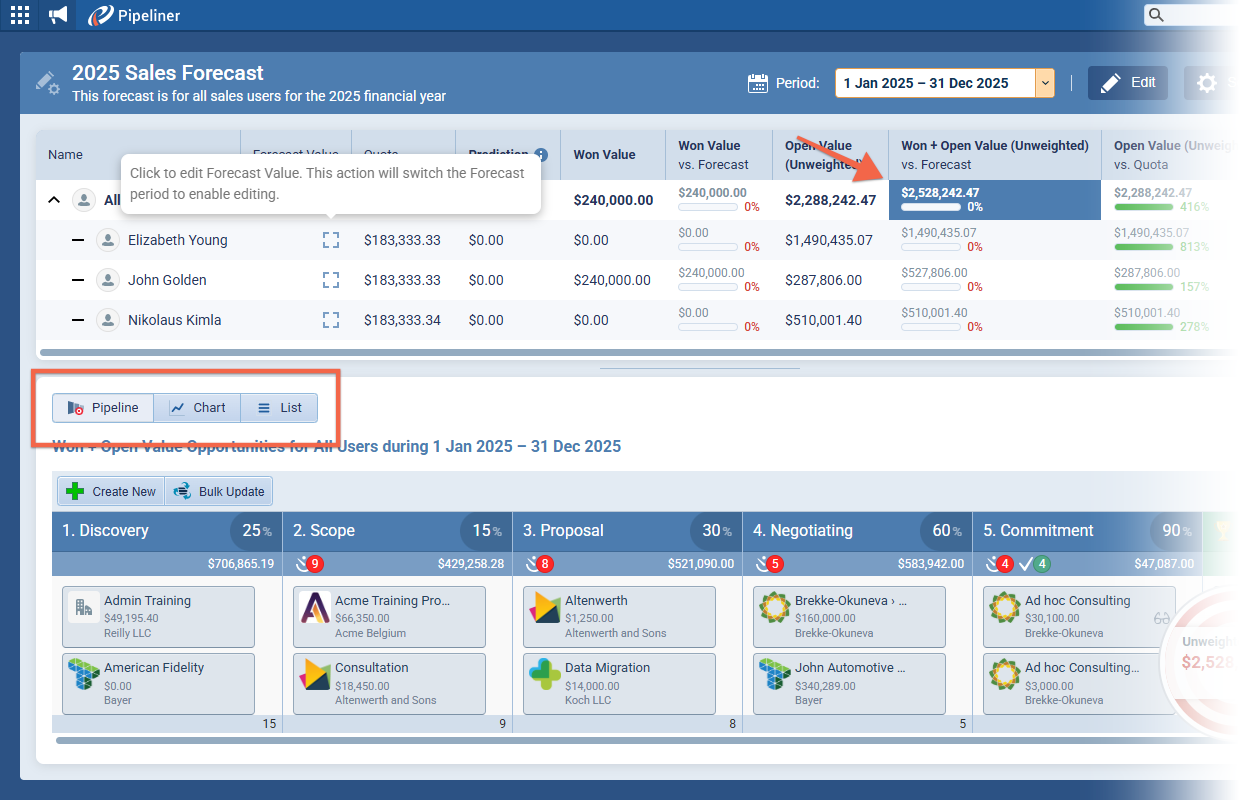Click the Edit forecast button
Image resolution: width=1239 pixels, height=800 pixels.
1127,83
